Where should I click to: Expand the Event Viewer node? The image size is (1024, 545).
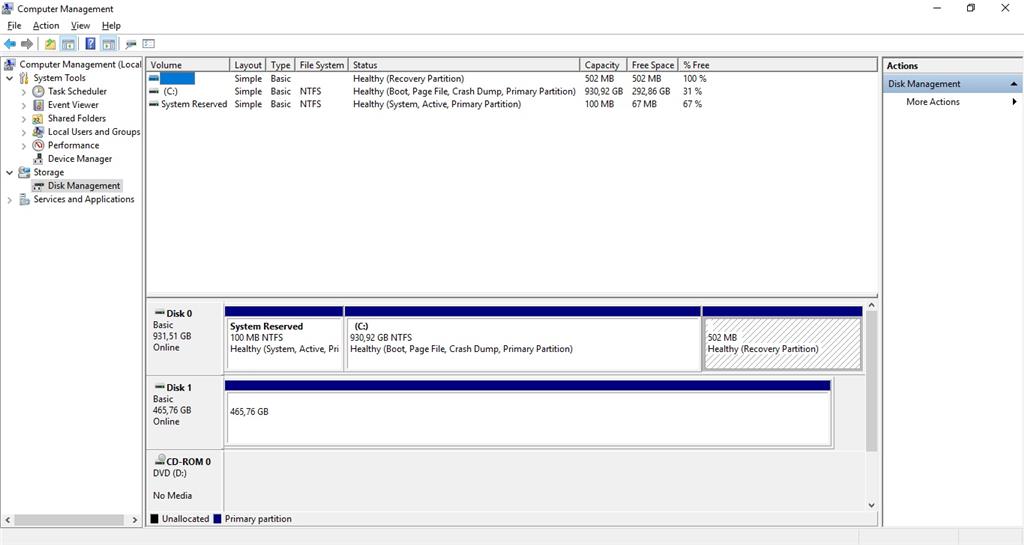[x=24, y=105]
